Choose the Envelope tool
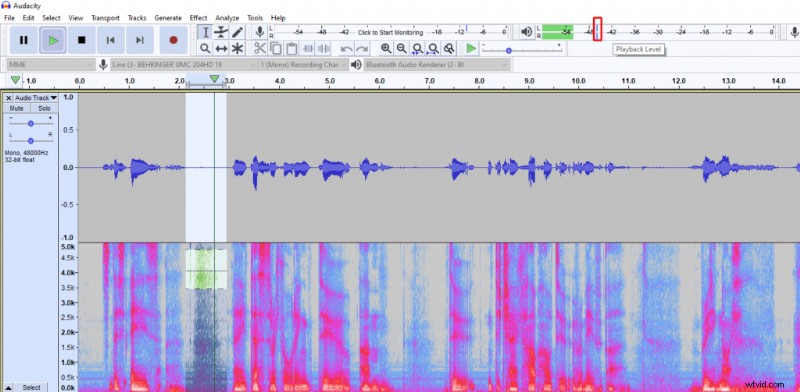 click(221, 32)
